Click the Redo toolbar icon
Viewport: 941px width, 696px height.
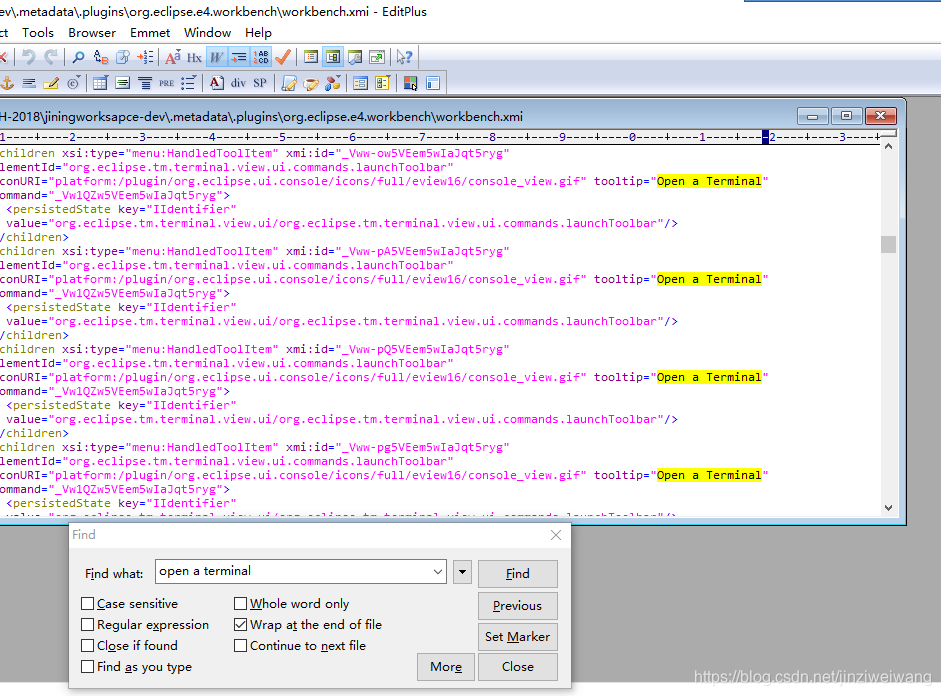[51, 57]
